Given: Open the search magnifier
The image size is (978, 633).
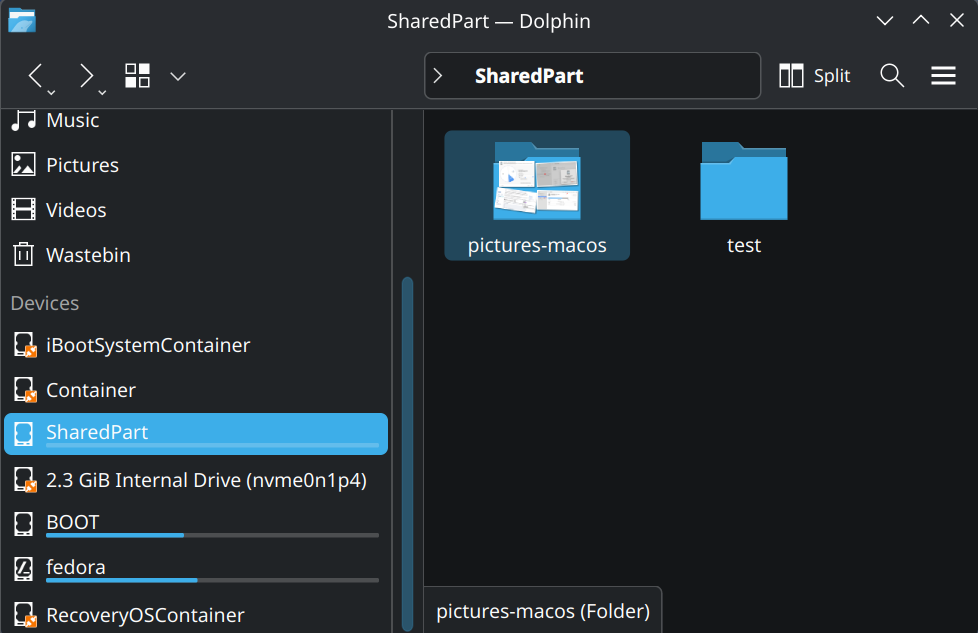Looking at the screenshot, I should click(892, 75).
